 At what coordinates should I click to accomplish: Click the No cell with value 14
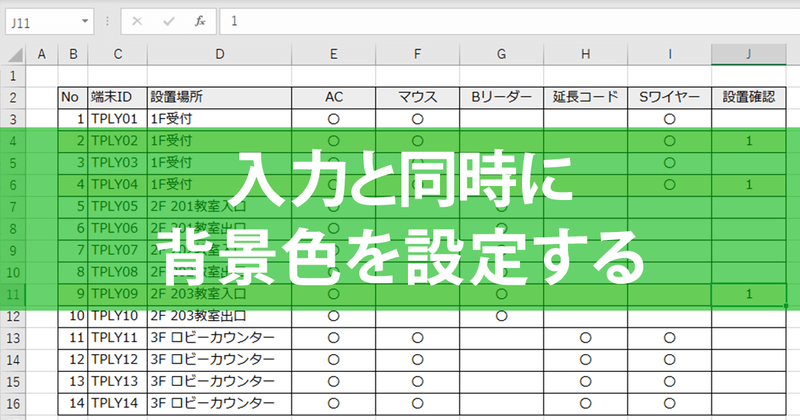[x=73, y=404]
